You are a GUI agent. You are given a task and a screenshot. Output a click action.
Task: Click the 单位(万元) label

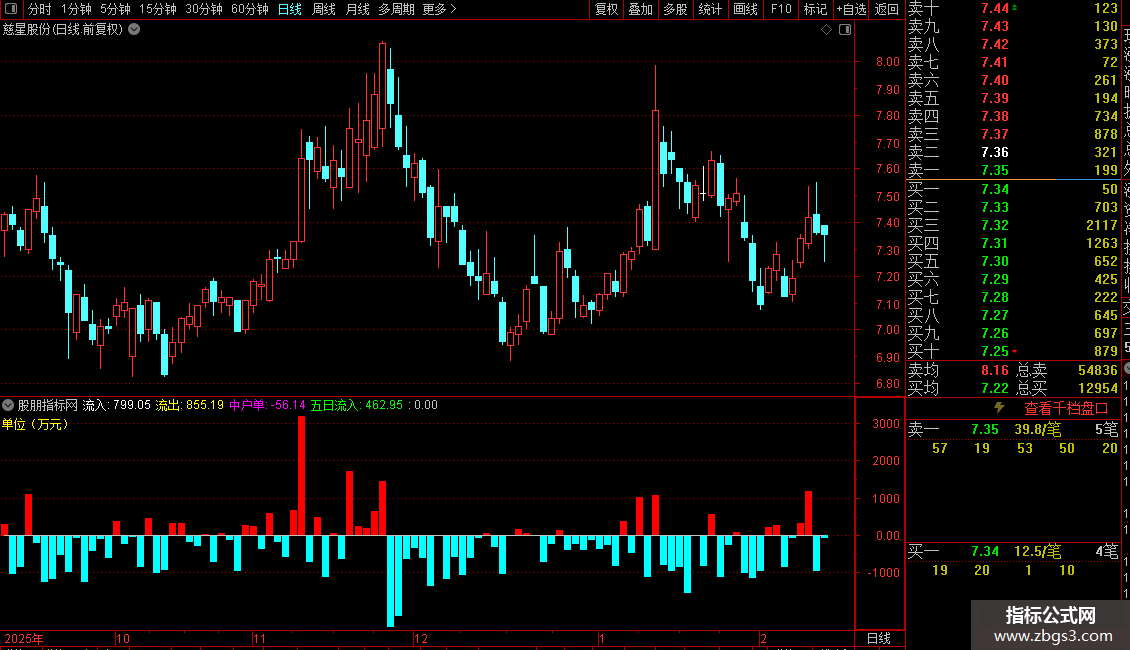(x=35, y=424)
